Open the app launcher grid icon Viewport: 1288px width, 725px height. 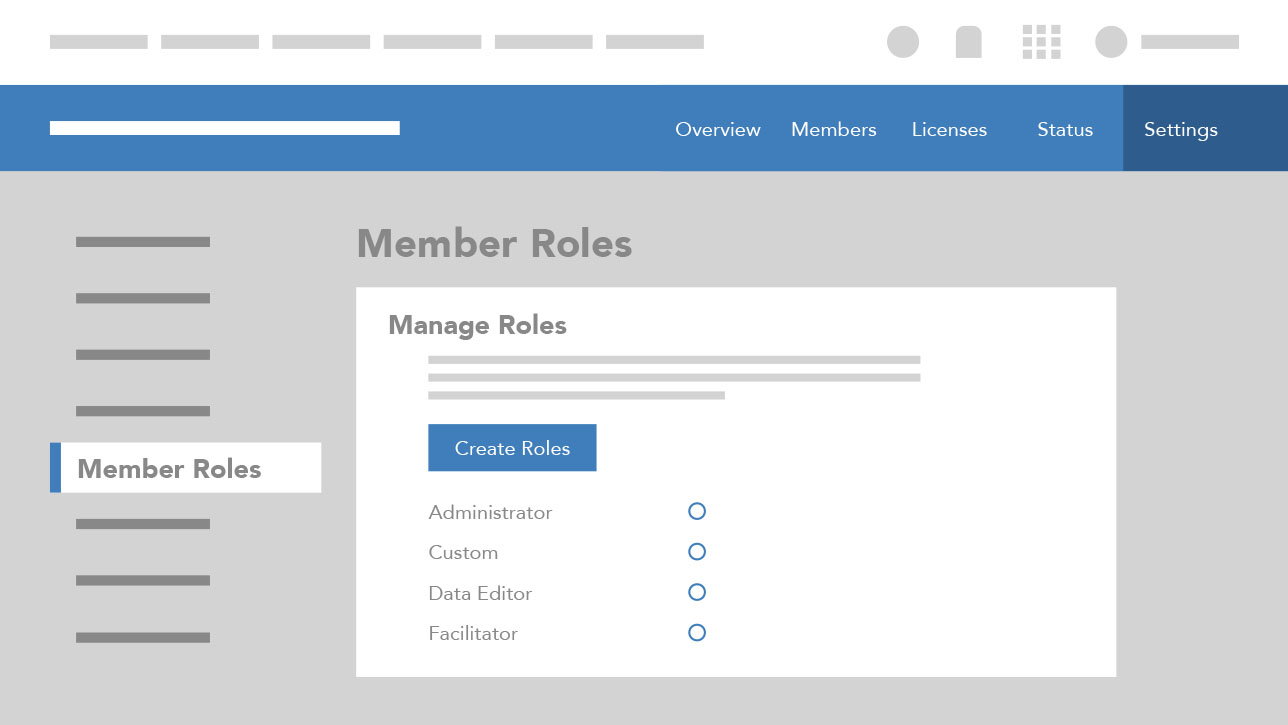point(1041,42)
